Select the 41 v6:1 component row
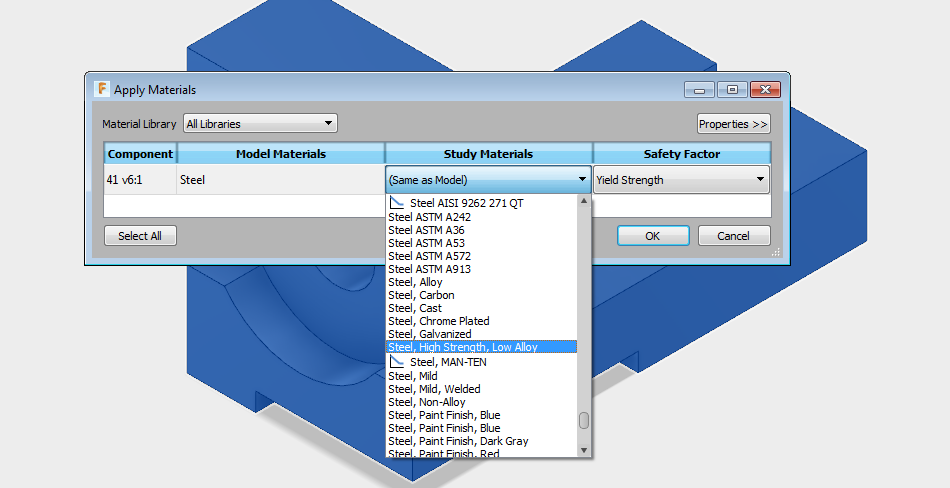Screen dimensions: 950x488 (140, 181)
